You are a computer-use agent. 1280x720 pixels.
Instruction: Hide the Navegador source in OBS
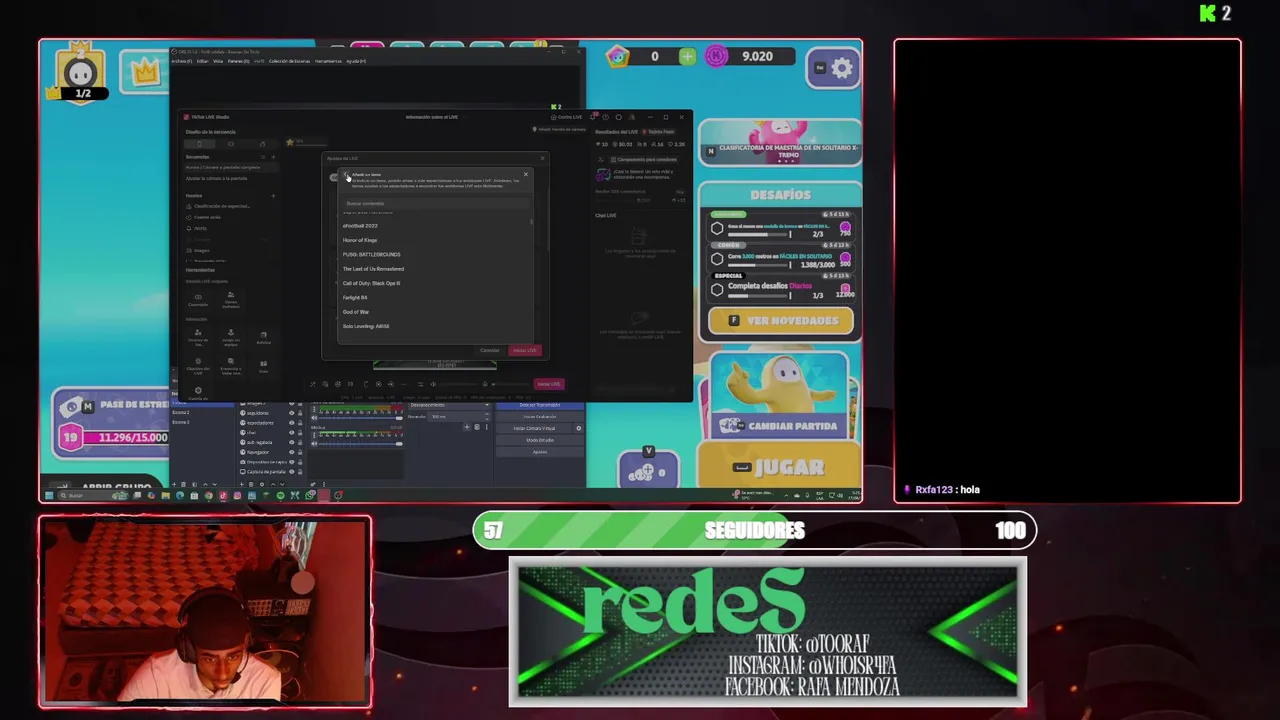point(291,452)
